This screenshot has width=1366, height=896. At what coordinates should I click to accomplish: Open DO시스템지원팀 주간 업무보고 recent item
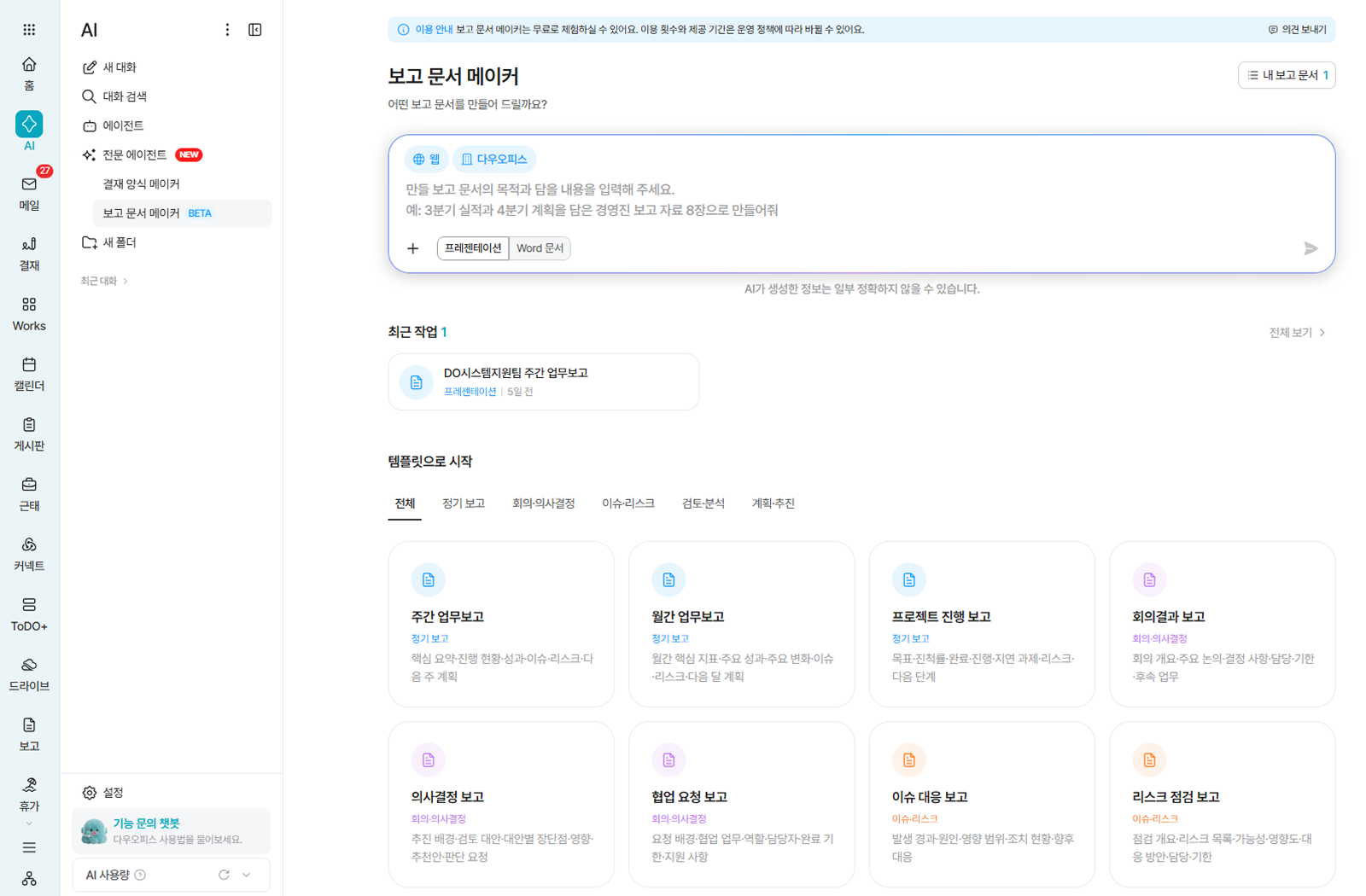tap(544, 382)
